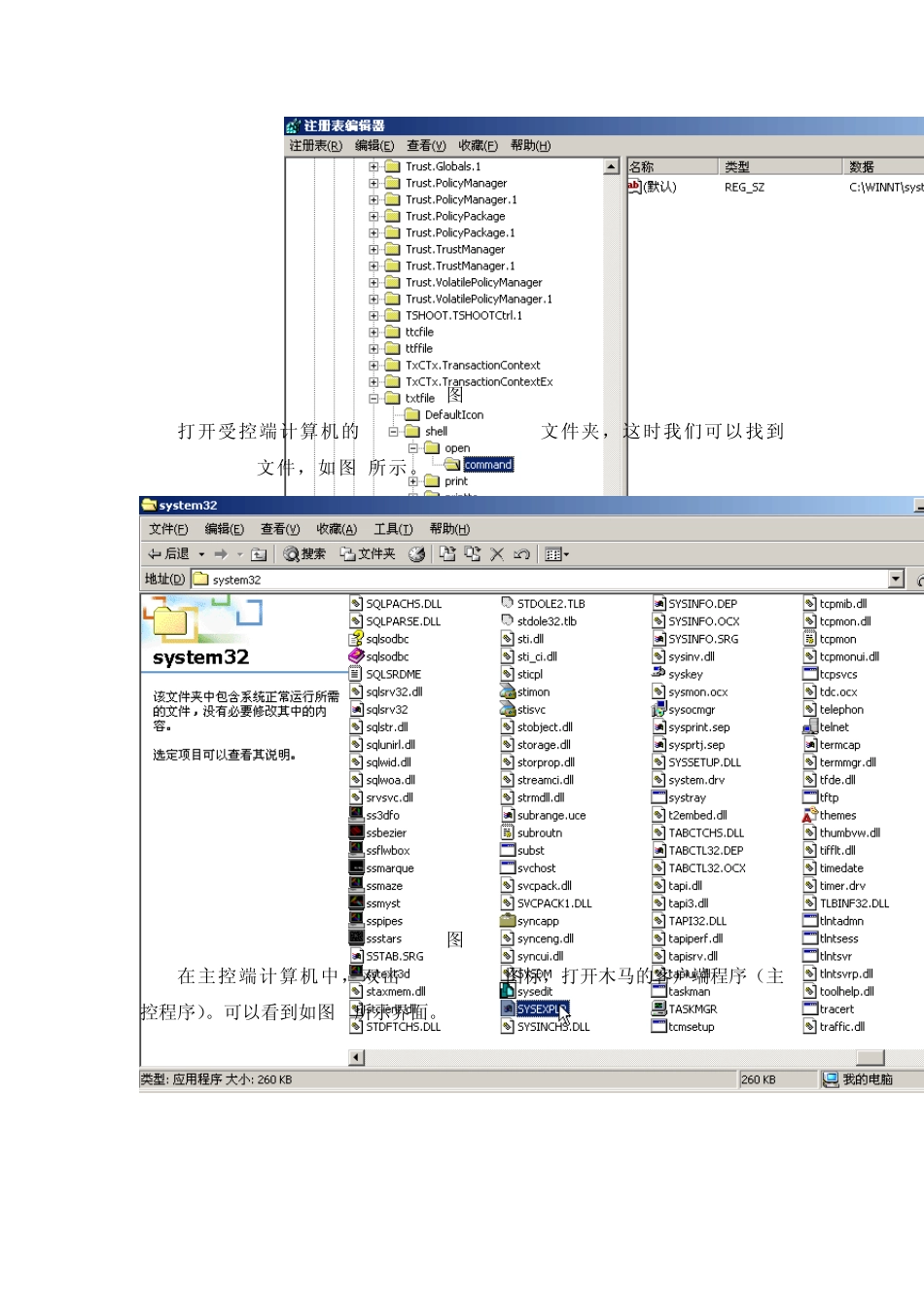Image resolution: width=924 pixels, height=1307 pixels.
Task: Select the telnet program icon
Action: [x=809, y=727]
